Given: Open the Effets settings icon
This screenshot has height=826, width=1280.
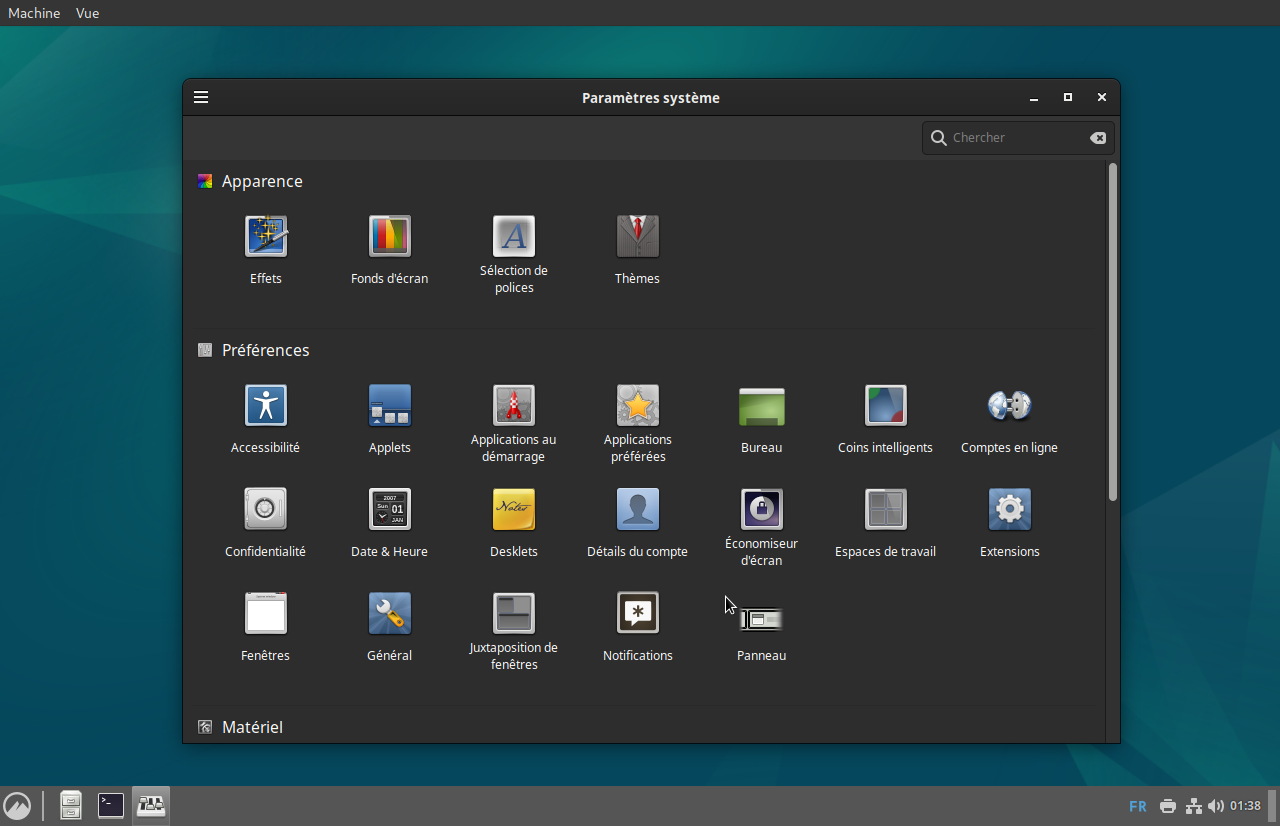Looking at the screenshot, I should pyautogui.click(x=266, y=237).
